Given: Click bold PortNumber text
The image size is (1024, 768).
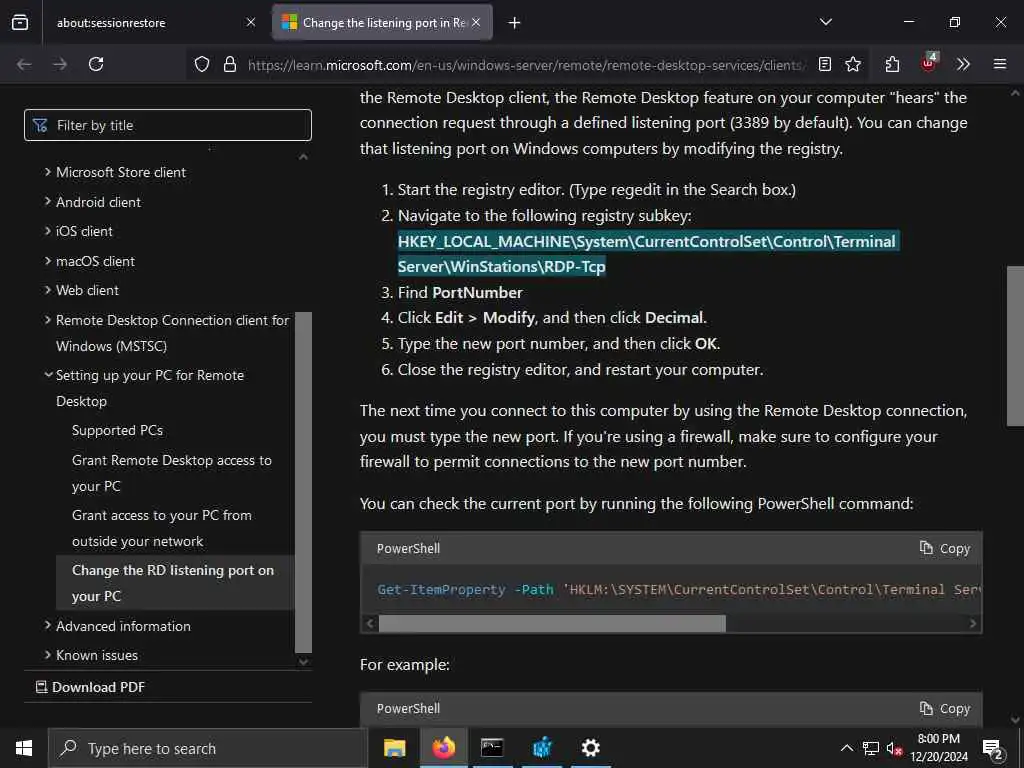Looking at the screenshot, I should [x=477, y=293].
